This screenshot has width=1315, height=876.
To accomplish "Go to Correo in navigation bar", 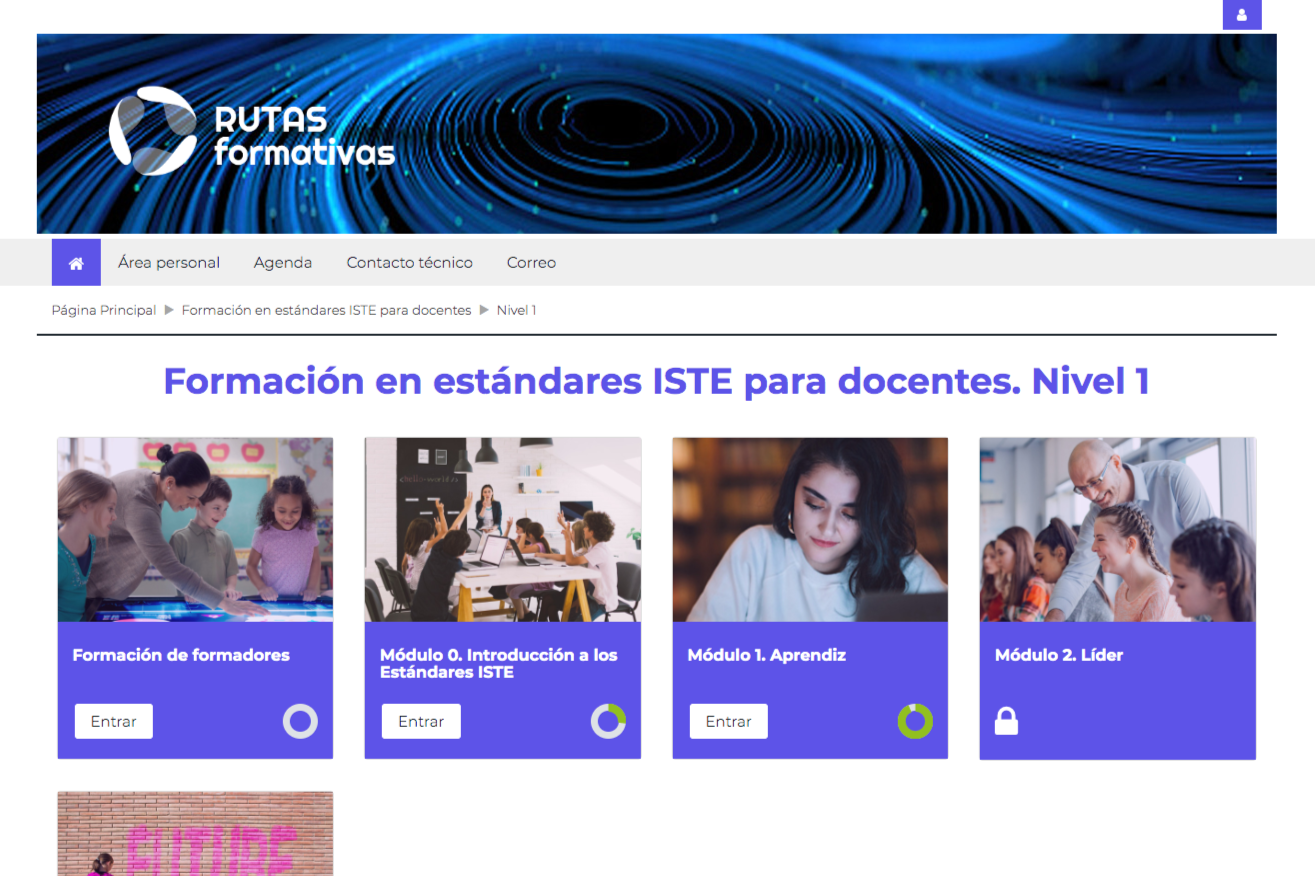I will [531, 263].
